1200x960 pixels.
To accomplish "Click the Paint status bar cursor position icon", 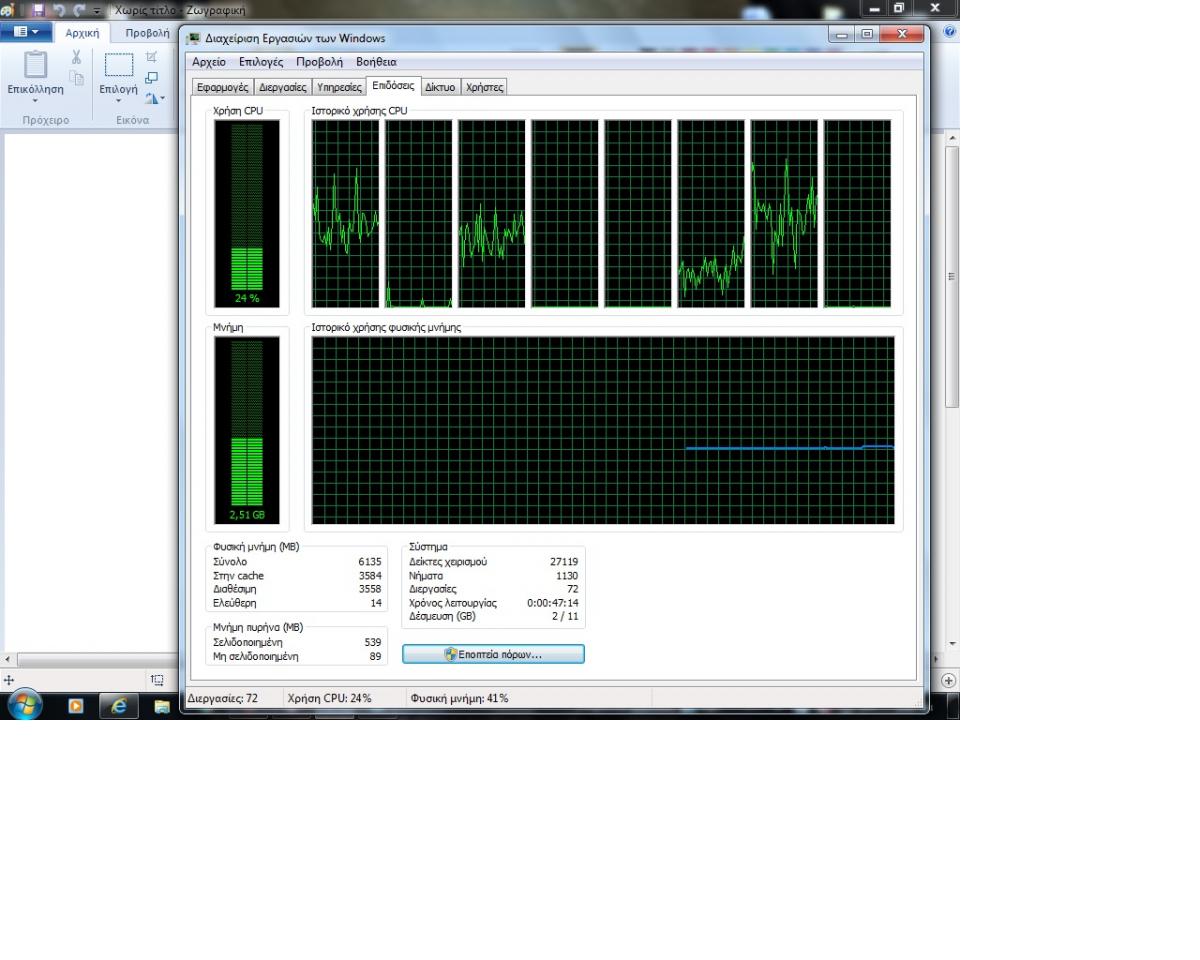I will [x=9, y=680].
